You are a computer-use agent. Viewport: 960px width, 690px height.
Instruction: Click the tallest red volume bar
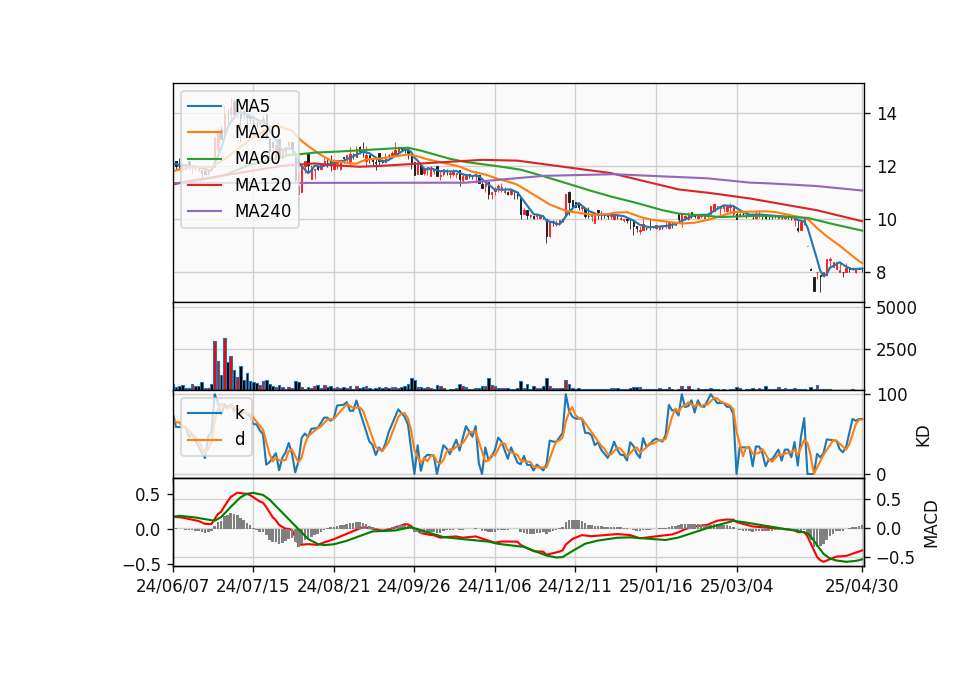click(x=225, y=364)
